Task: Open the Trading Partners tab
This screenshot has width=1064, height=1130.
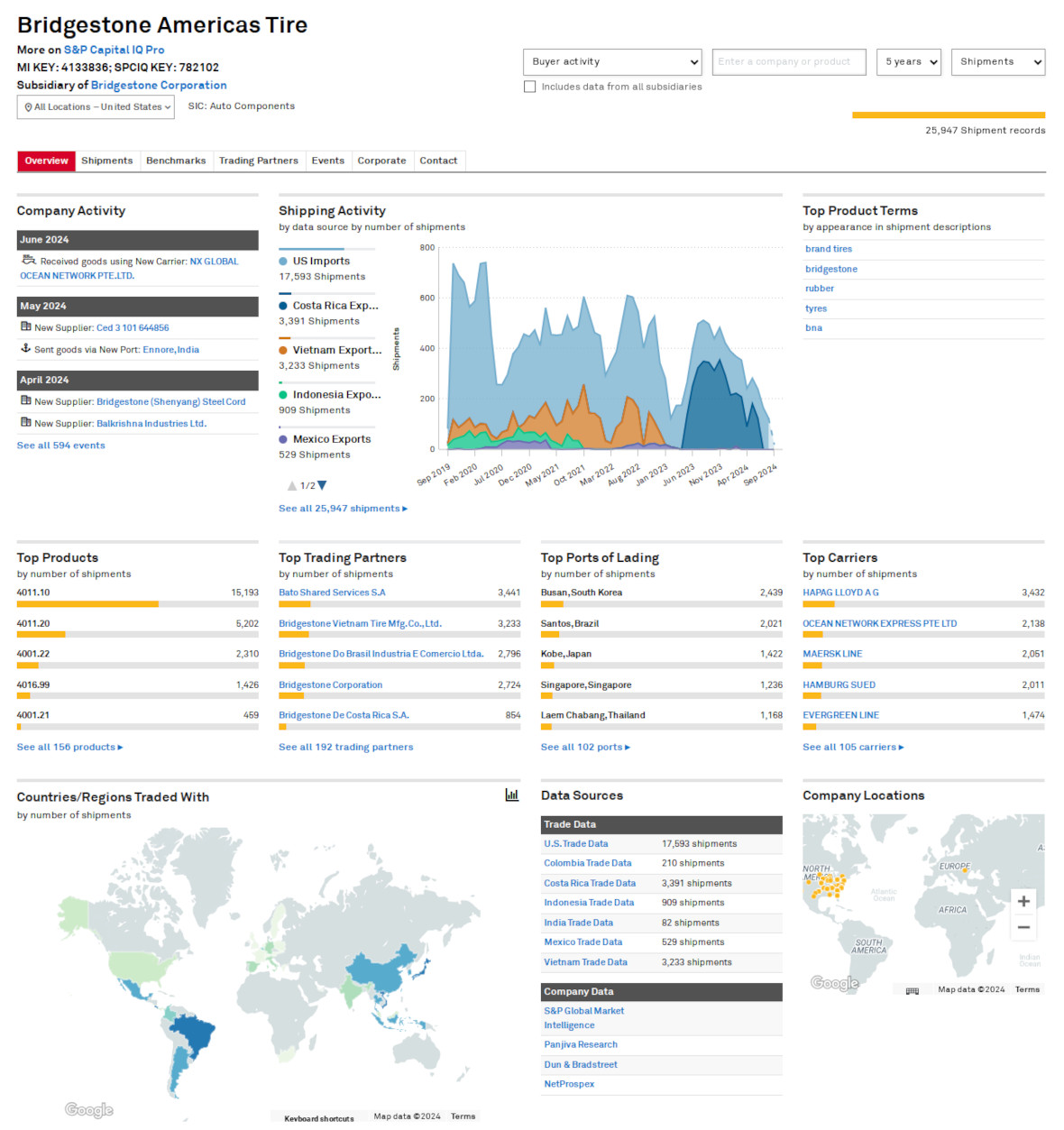Action: 258,161
